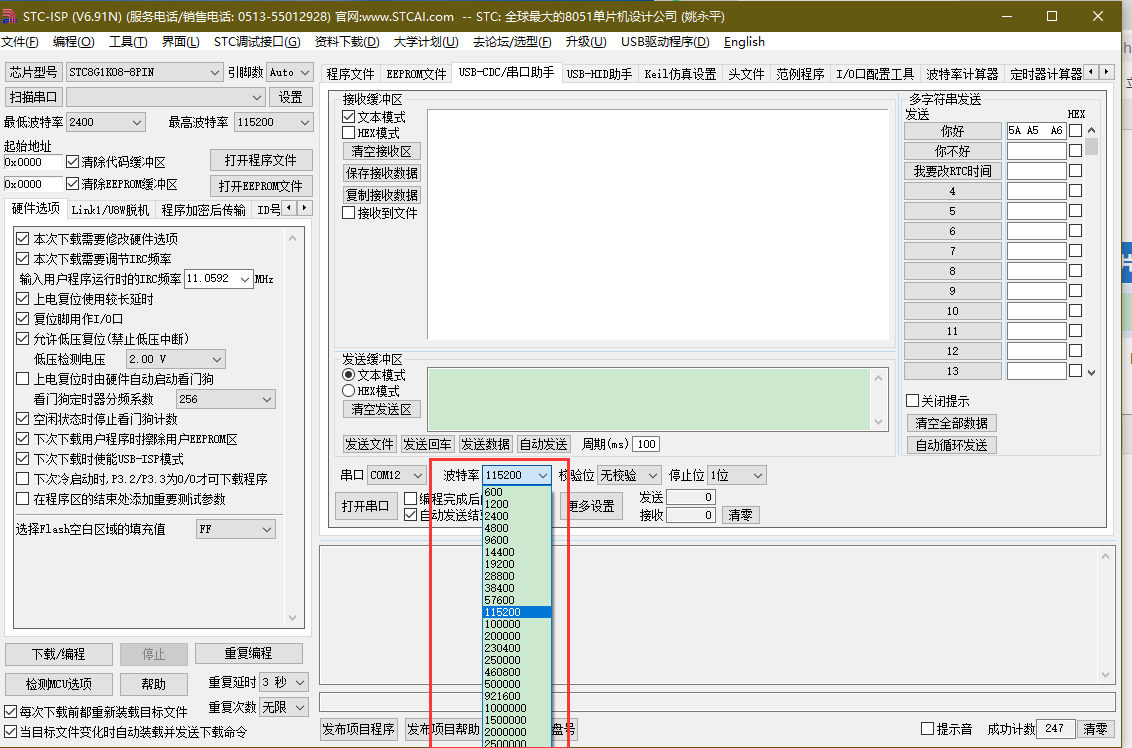This screenshot has width=1132, height=748.
Task: Open 最高波特率 115200 dropdown
Action: 274,122
